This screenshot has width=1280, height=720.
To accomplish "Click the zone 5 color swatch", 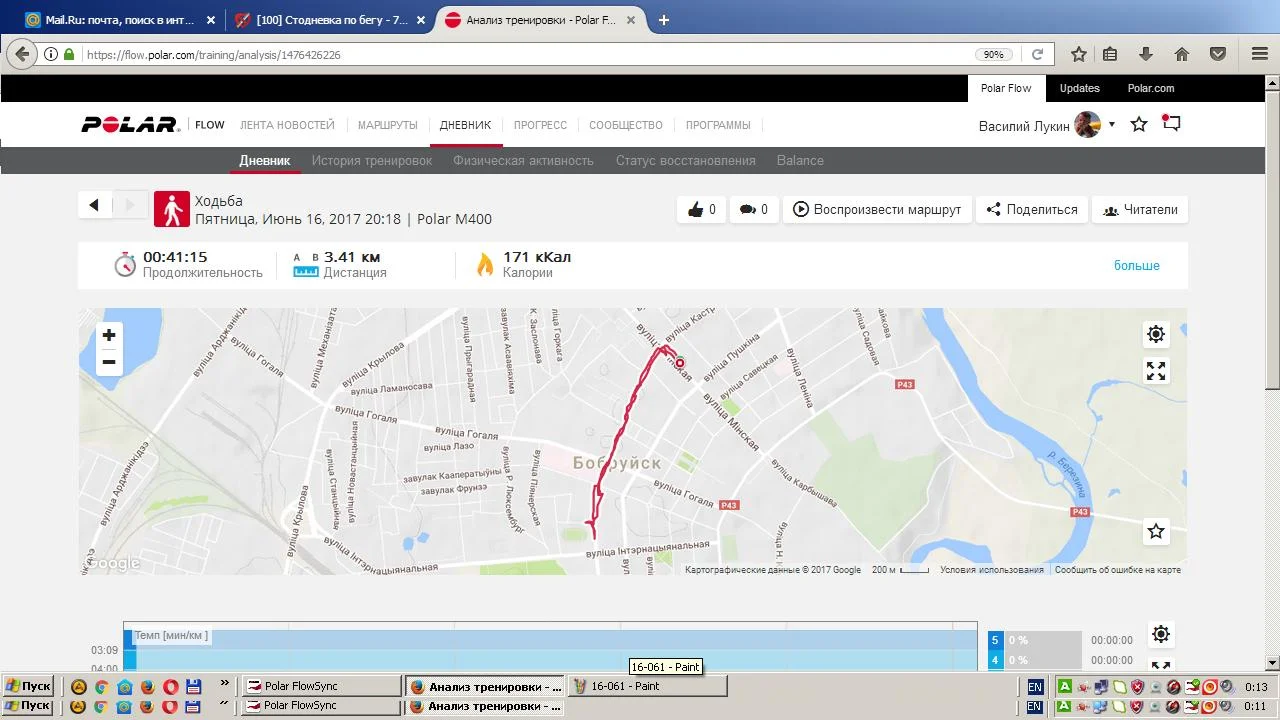I will tap(995, 640).
